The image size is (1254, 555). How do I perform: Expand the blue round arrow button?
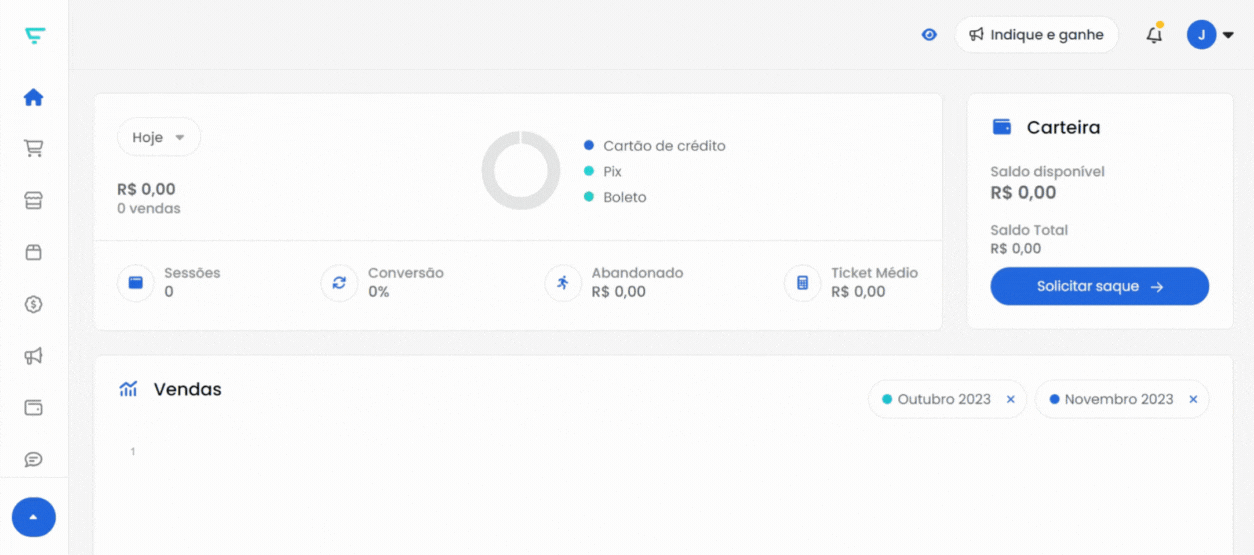pyautogui.click(x=34, y=517)
